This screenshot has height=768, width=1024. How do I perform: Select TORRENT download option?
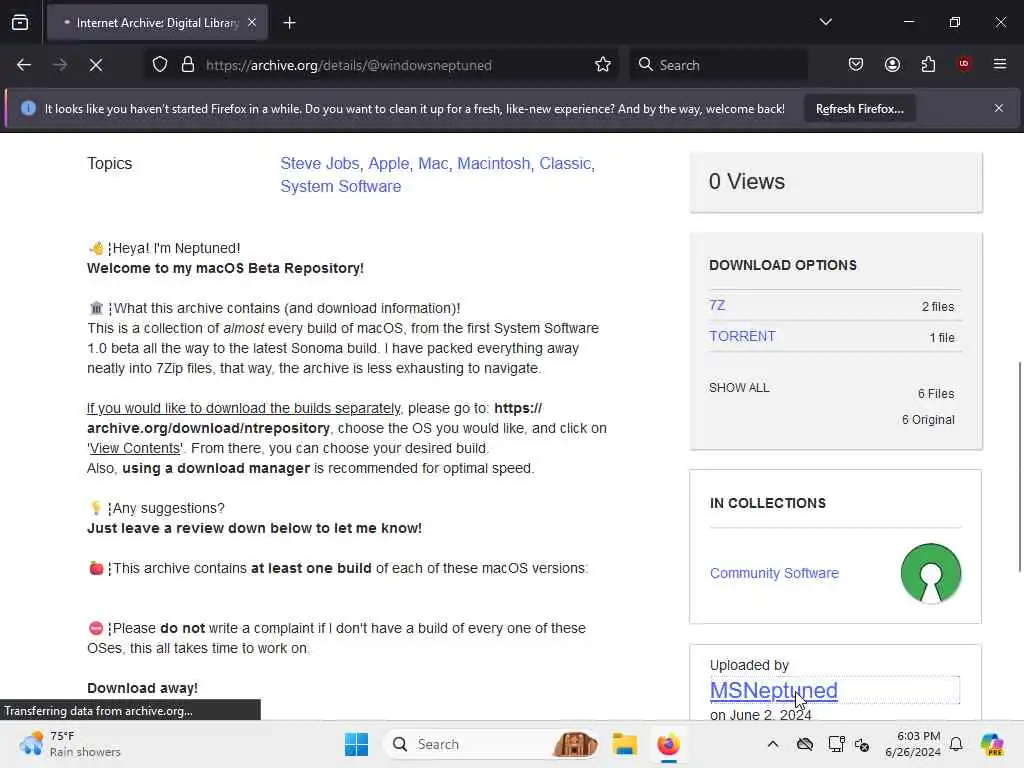(x=743, y=336)
